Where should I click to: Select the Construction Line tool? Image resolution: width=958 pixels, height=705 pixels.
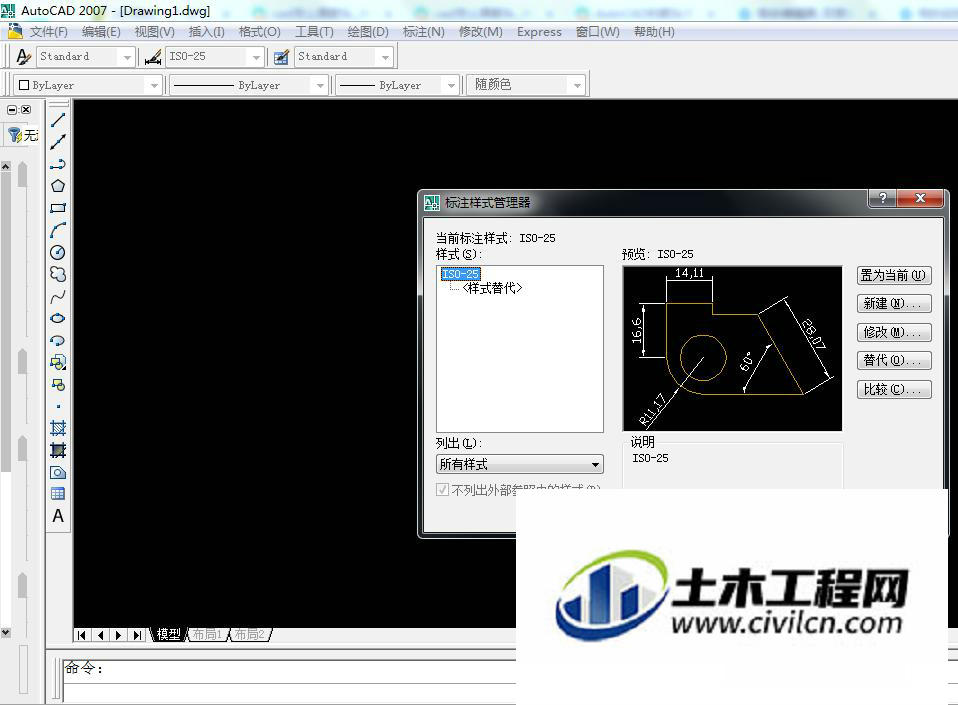pyautogui.click(x=58, y=142)
